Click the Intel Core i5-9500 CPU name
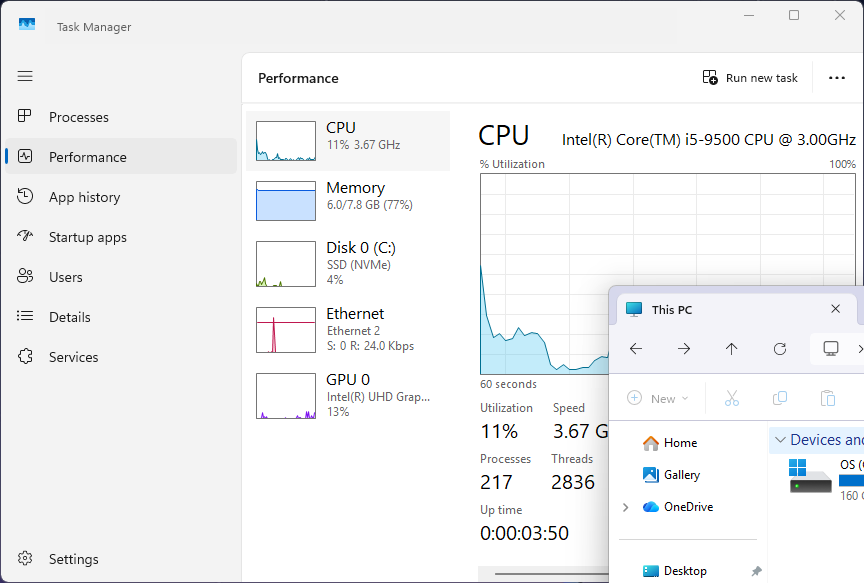The image size is (864, 583). coord(709,139)
